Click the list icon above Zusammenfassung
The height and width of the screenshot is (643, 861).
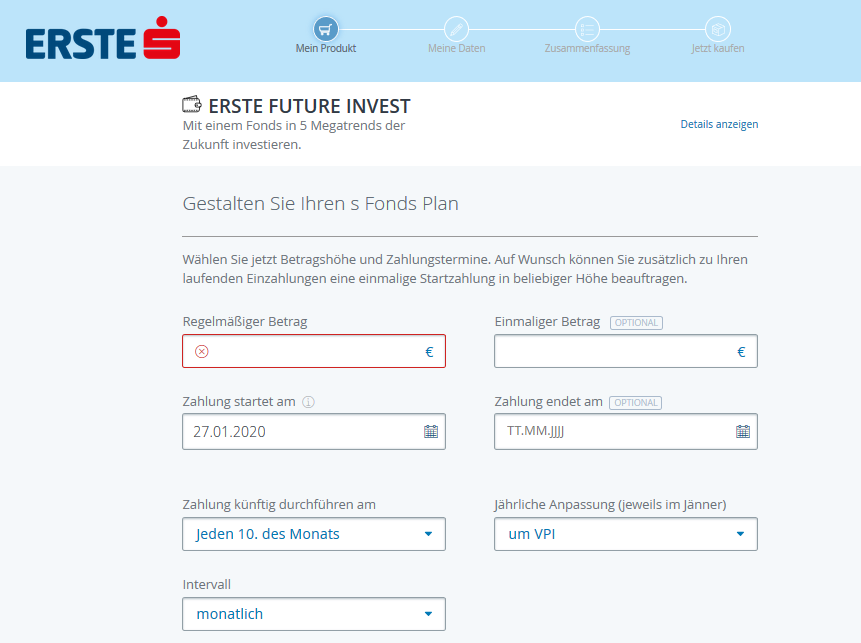coord(587,30)
